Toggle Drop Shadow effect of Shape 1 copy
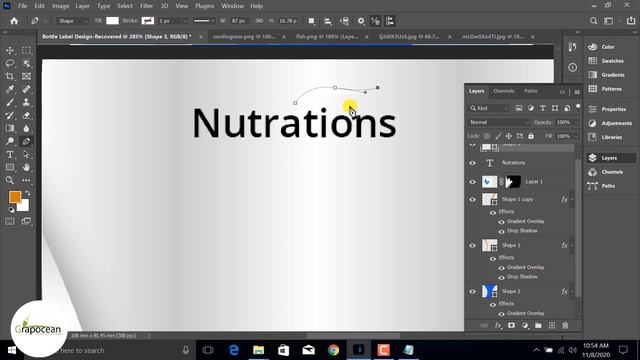Viewport: 640px width, 360px height. 502,231
